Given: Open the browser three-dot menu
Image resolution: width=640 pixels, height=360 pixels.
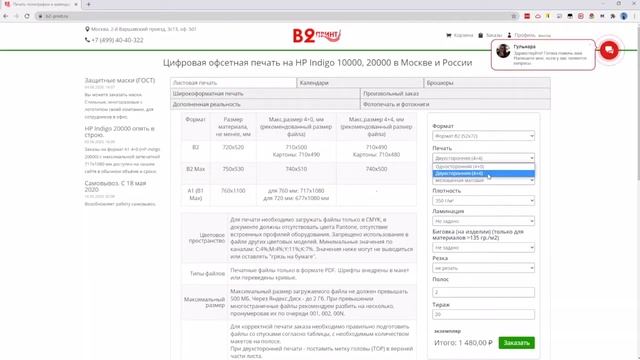Looking at the screenshot, I should pyautogui.click(x=635, y=16).
